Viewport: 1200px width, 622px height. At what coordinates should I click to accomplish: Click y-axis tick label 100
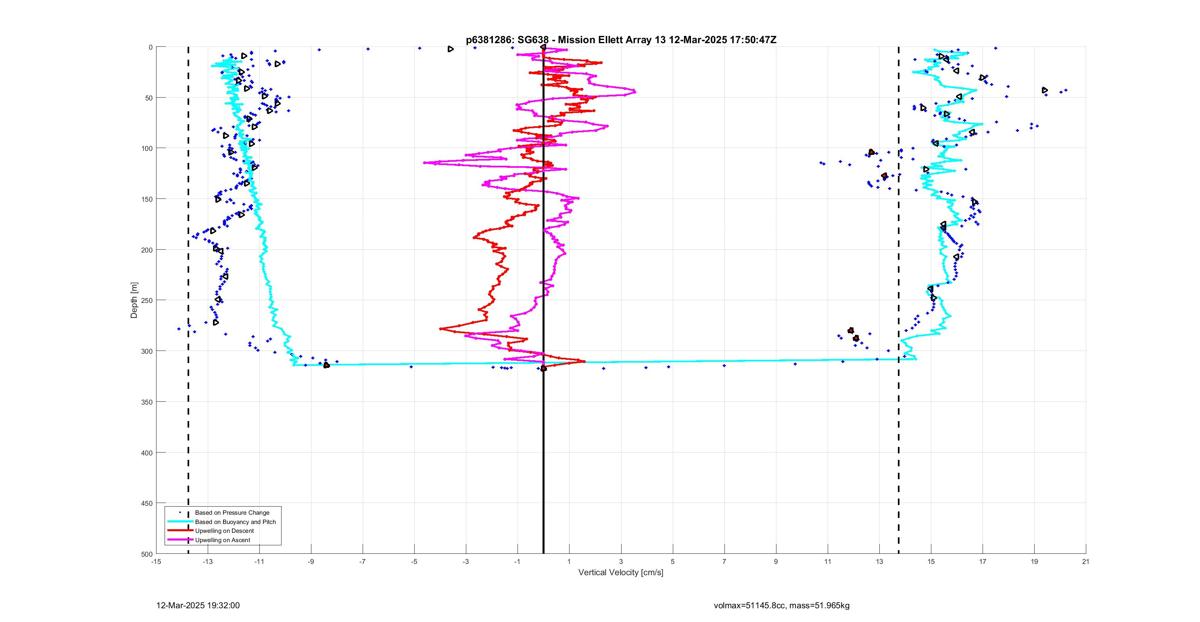pyautogui.click(x=146, y=148)
